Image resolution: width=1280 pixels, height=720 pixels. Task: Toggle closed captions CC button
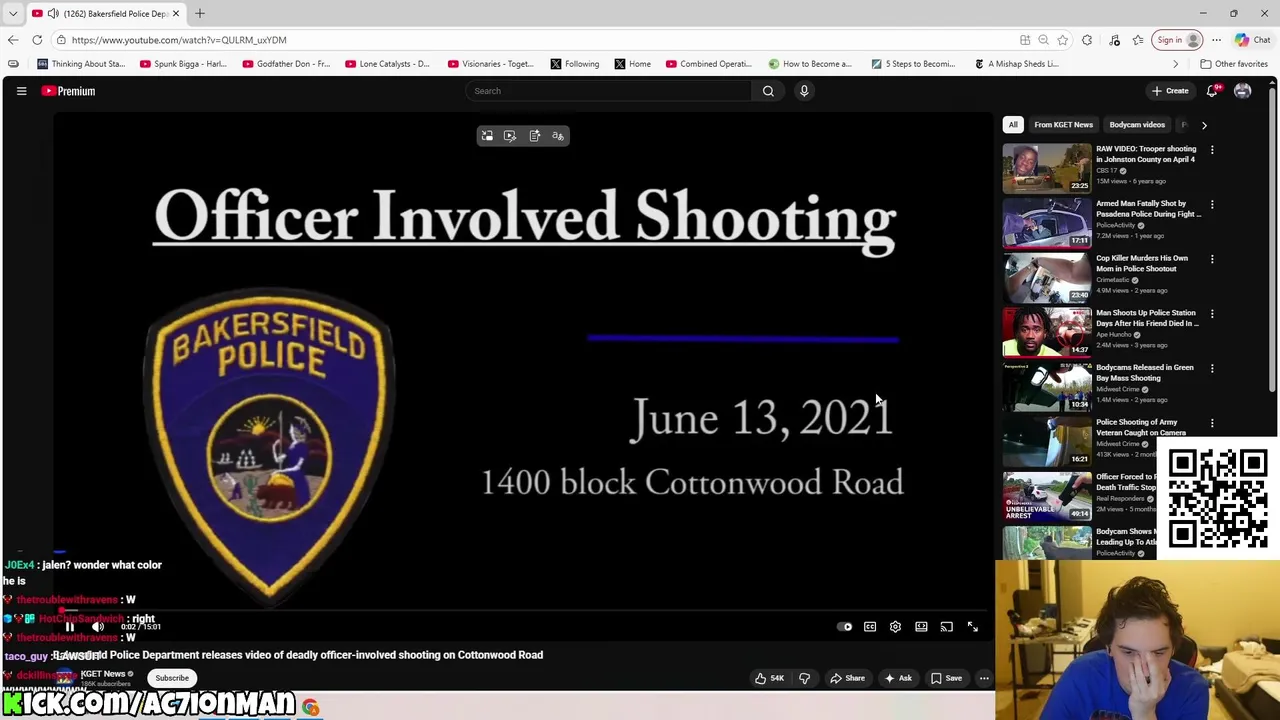coord(870,627)
